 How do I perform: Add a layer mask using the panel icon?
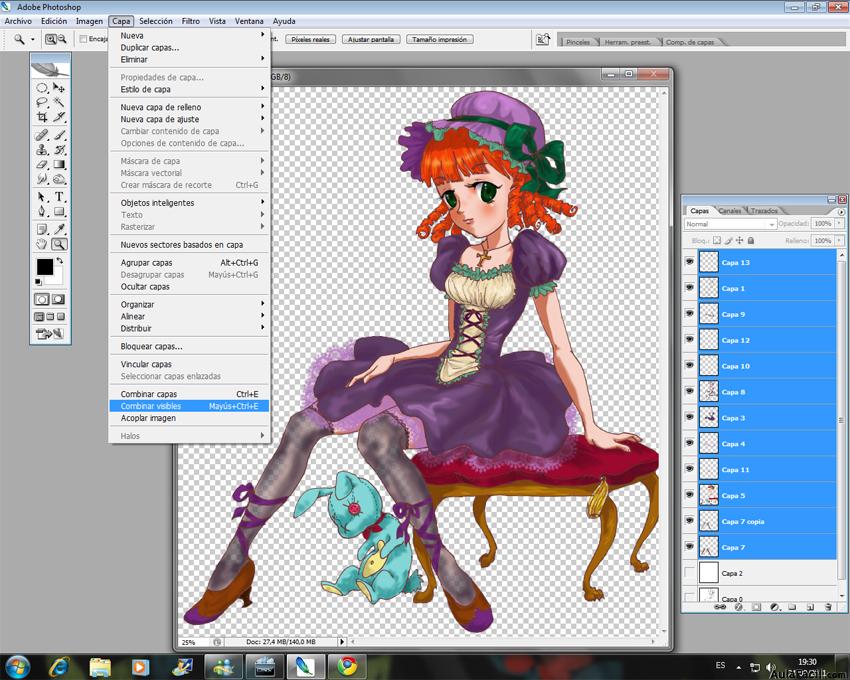point(756,607)
